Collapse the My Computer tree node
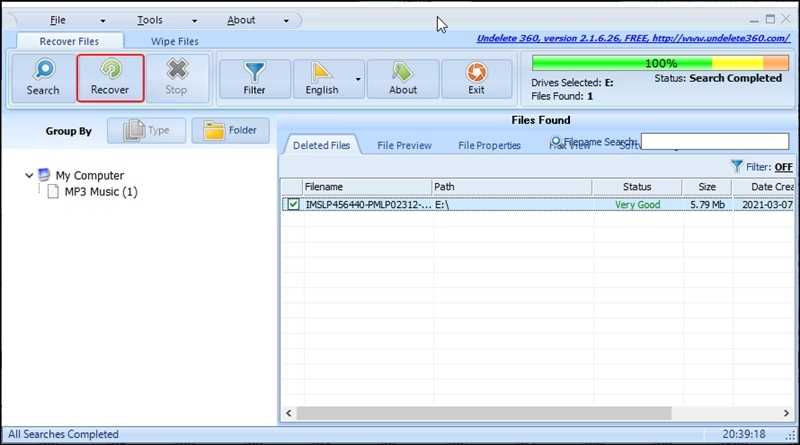The height and width of the screenshot is (445, 800). click(29, 175)
